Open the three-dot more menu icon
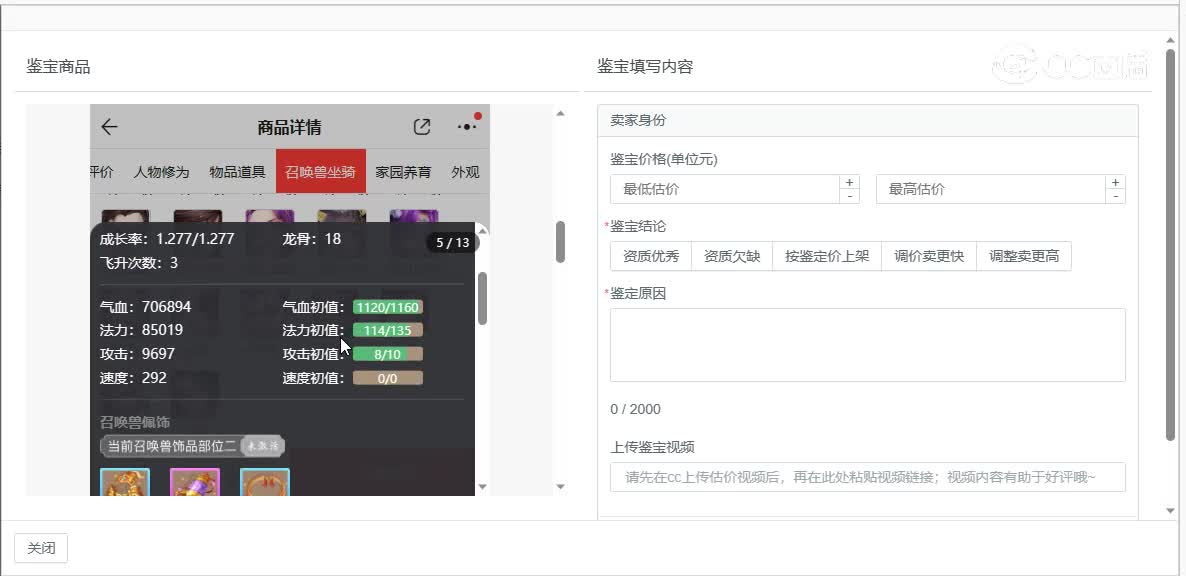Viewport: 1186px width, 576px height. pyautogui.click(x=467, y=127)
